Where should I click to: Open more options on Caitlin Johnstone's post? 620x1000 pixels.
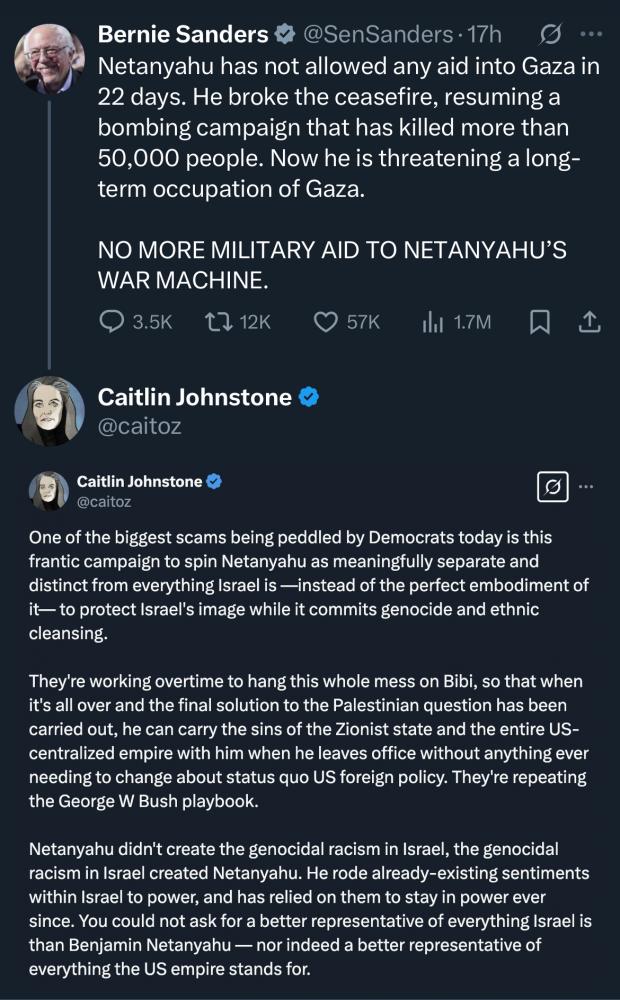point(587,487)
